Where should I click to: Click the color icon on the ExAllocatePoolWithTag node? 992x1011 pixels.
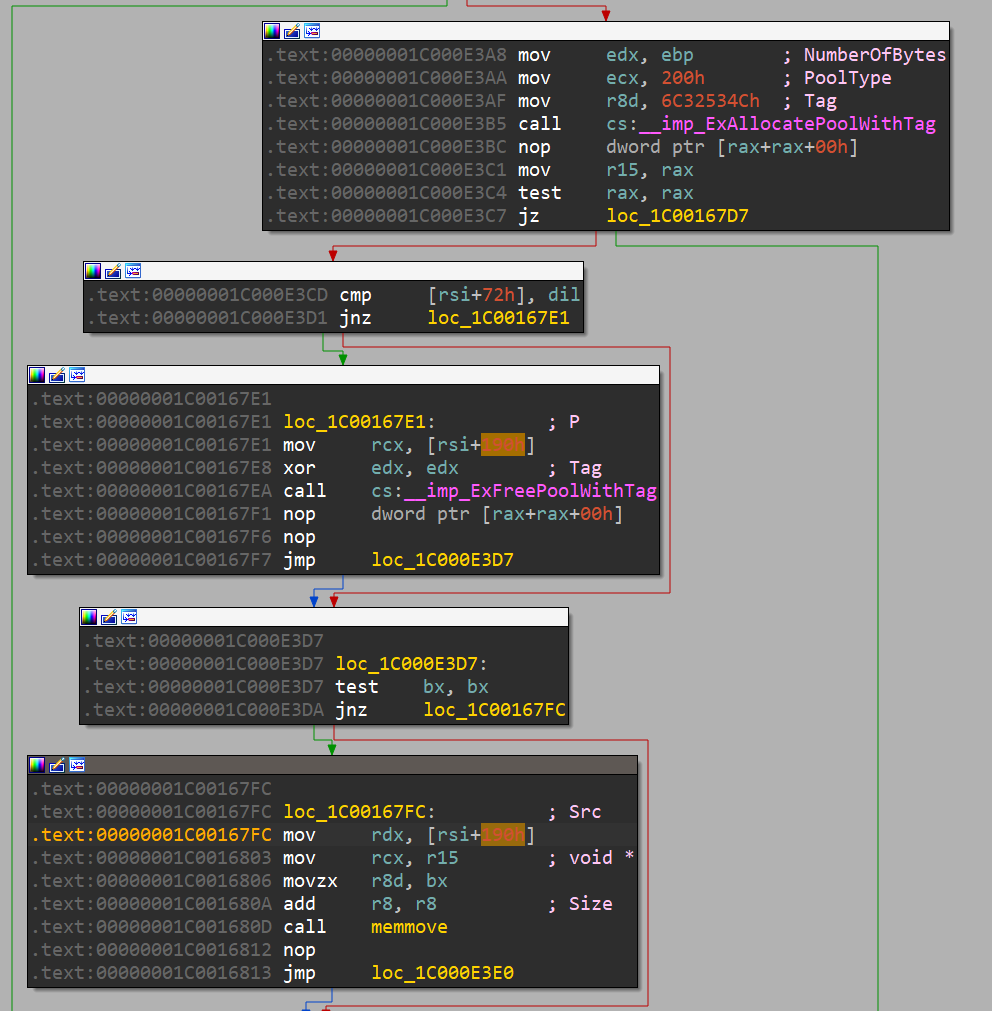click(x=272, y=31)
